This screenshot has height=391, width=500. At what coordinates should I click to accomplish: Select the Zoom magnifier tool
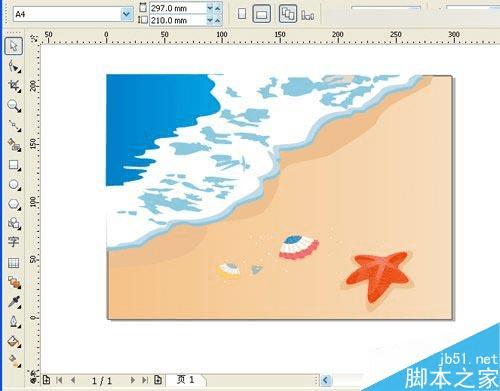(x=14, y=106)
